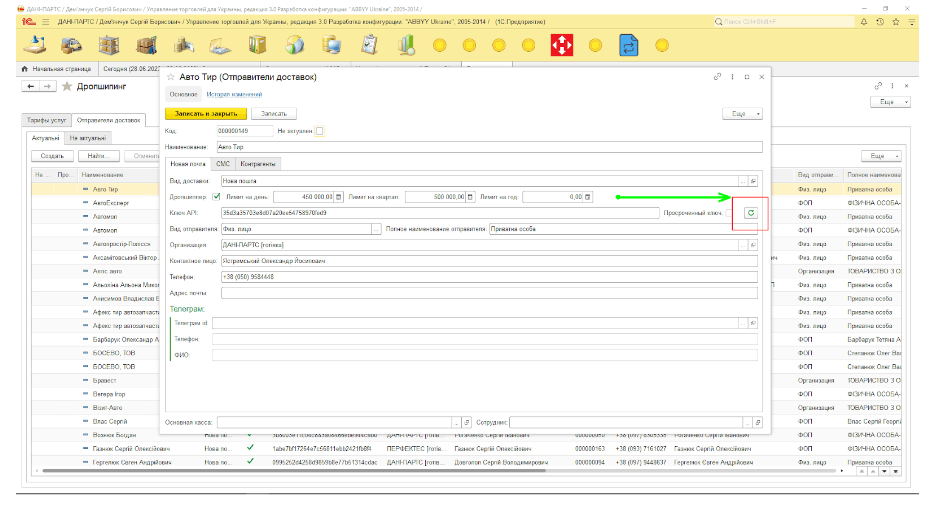The width and height of the screenshot is (932, 506).
Task: Expand the Еще dropdown in the form
Action: click(x=742, y=114)
